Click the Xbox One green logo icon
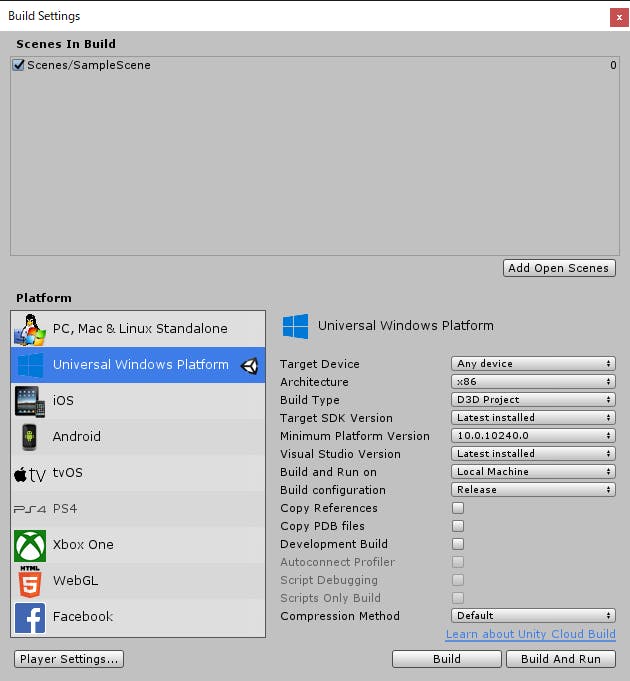This screenshot has width=630, height=681. tap(30, 545)
